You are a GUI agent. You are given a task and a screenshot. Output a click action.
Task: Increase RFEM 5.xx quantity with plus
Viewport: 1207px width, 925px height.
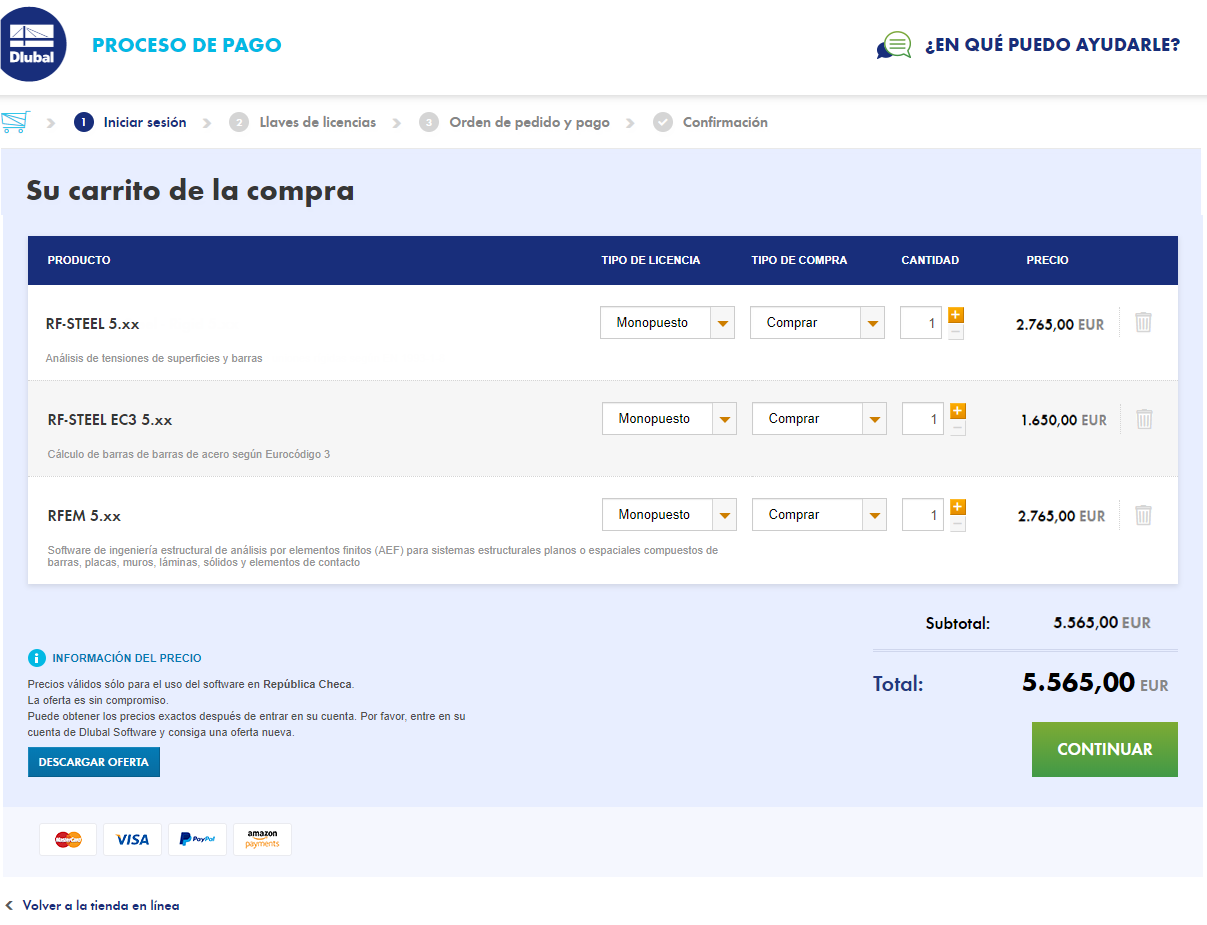click(x=958, y=507)
